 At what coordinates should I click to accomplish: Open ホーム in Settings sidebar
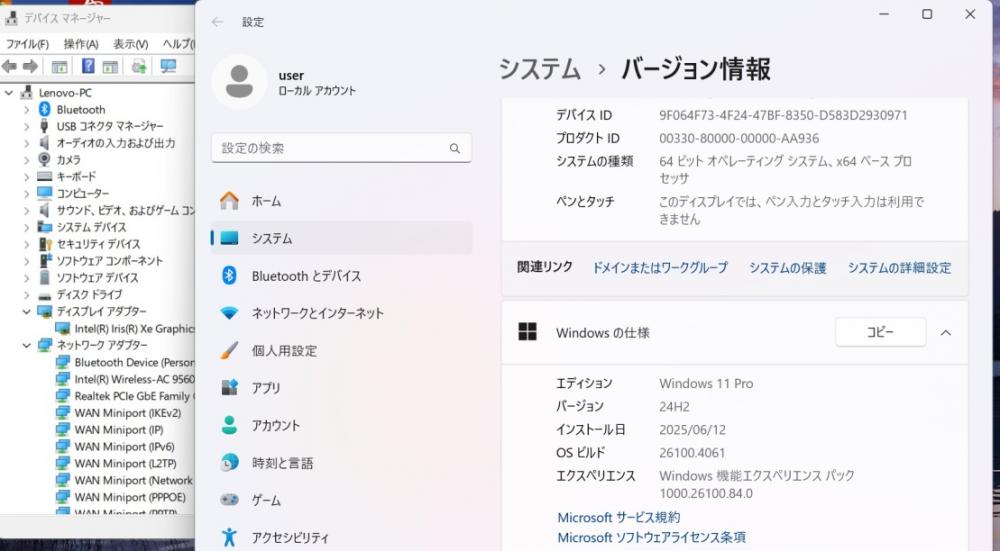pos(341,201)
